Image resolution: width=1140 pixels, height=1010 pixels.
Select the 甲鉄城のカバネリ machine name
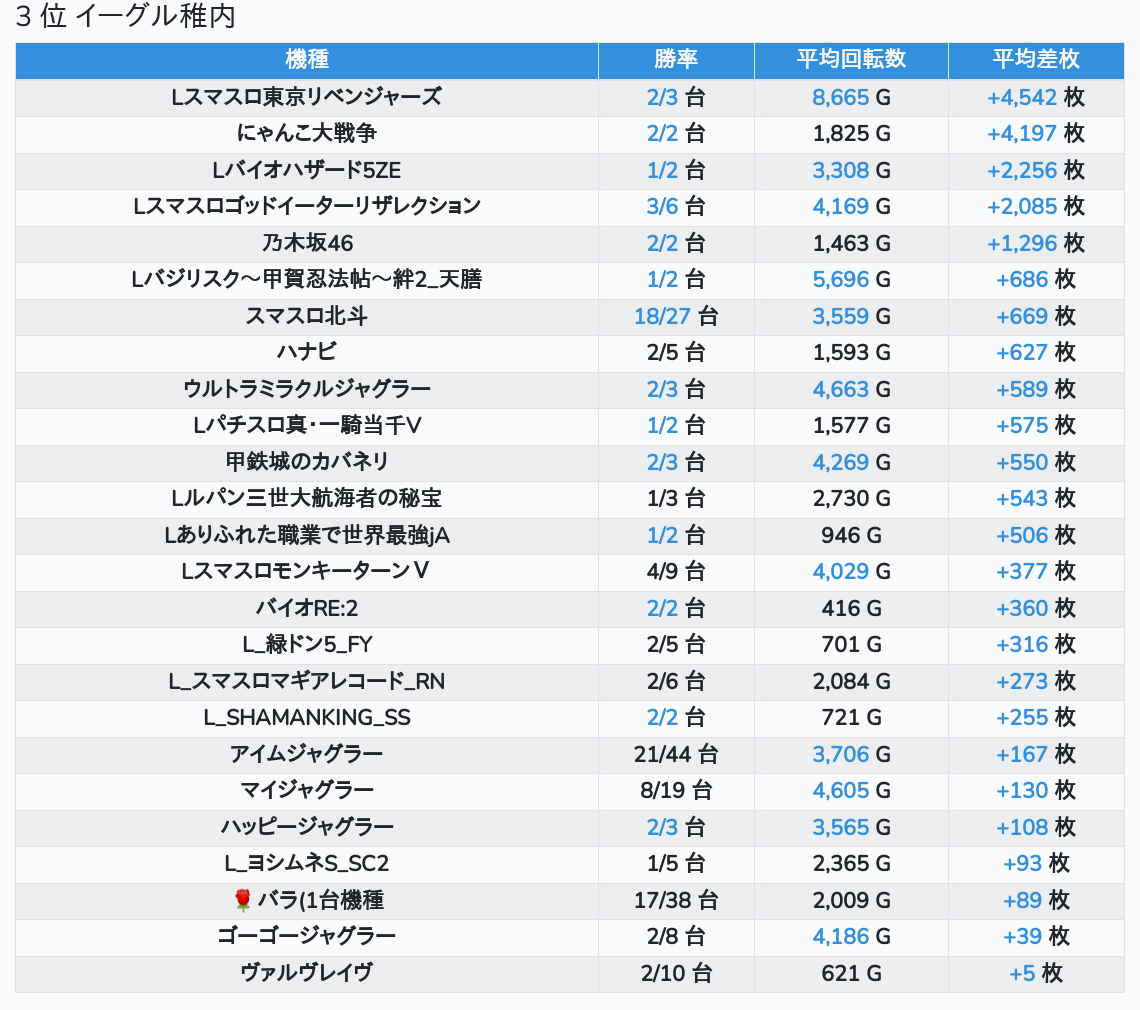[307, 462]
